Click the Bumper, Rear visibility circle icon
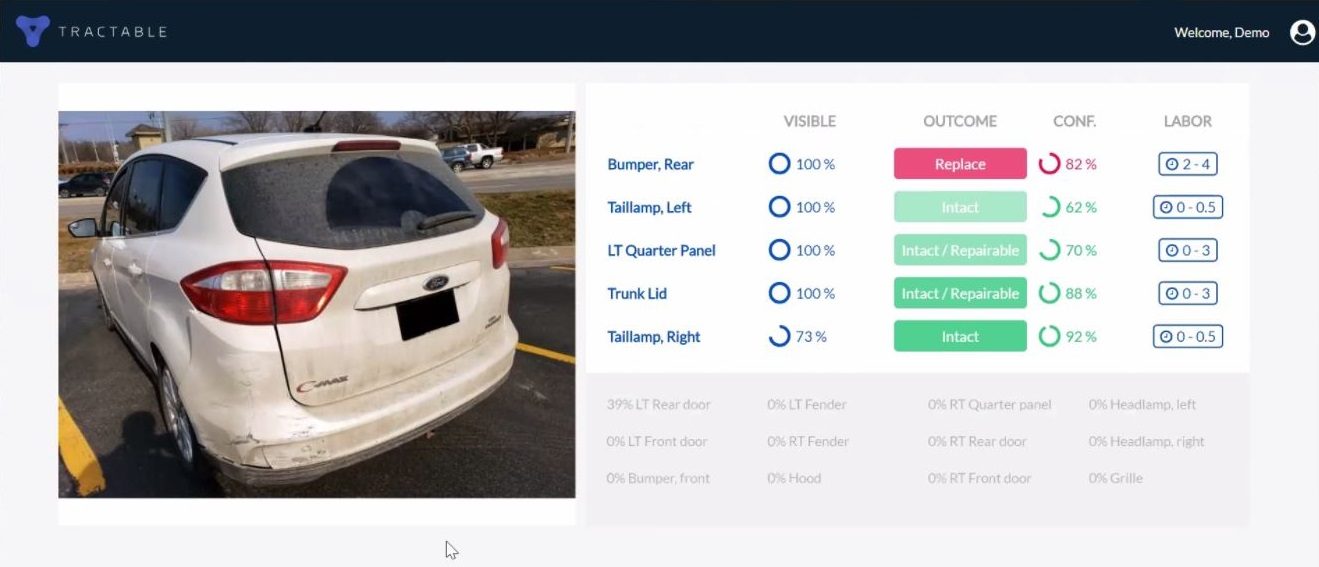The width and height of the screenshot is (1319, 567). [779, 164]
